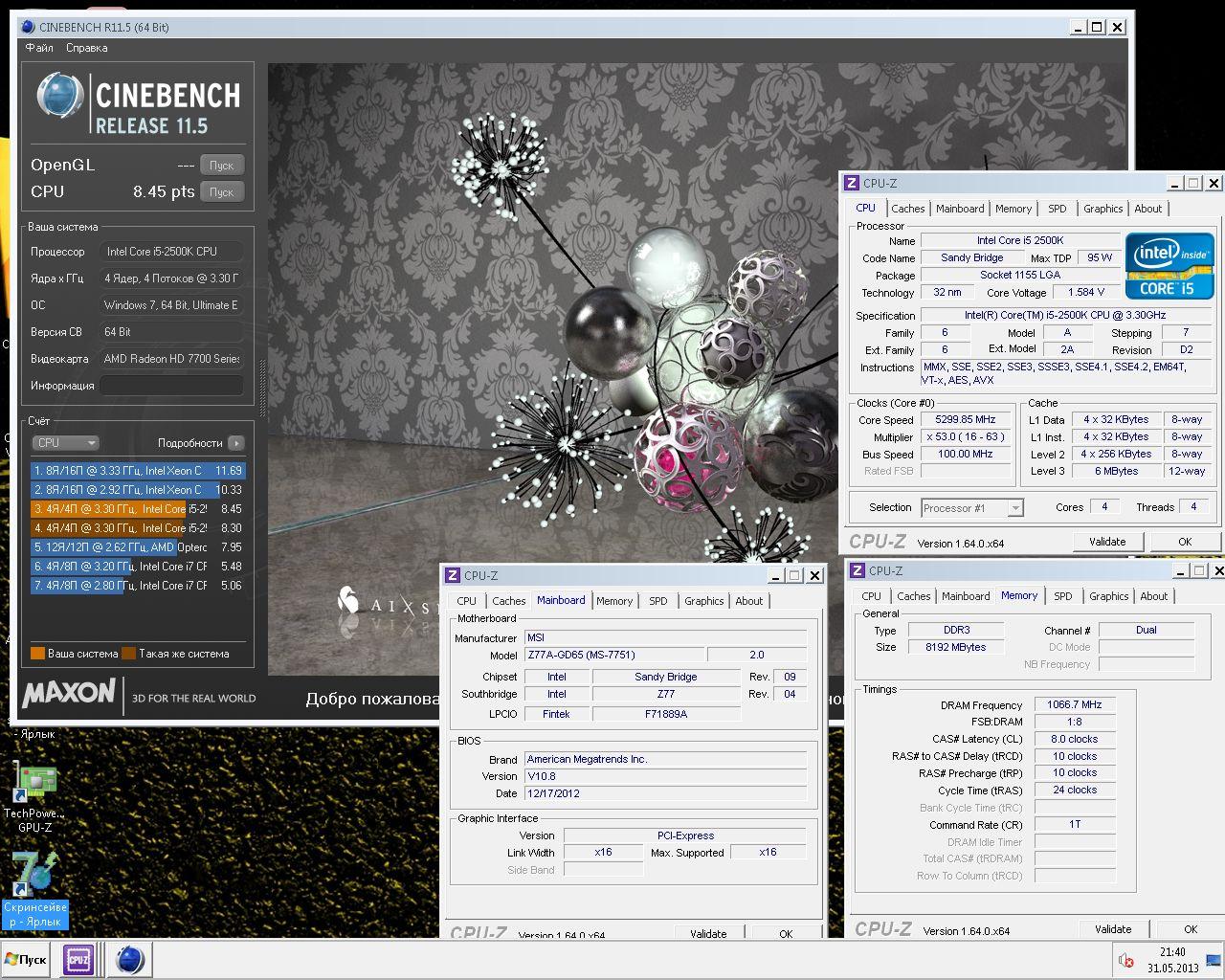Run the CPU test with Пуск button
This screenshot has height=980, width=1225.
click(x=222, y=191)
